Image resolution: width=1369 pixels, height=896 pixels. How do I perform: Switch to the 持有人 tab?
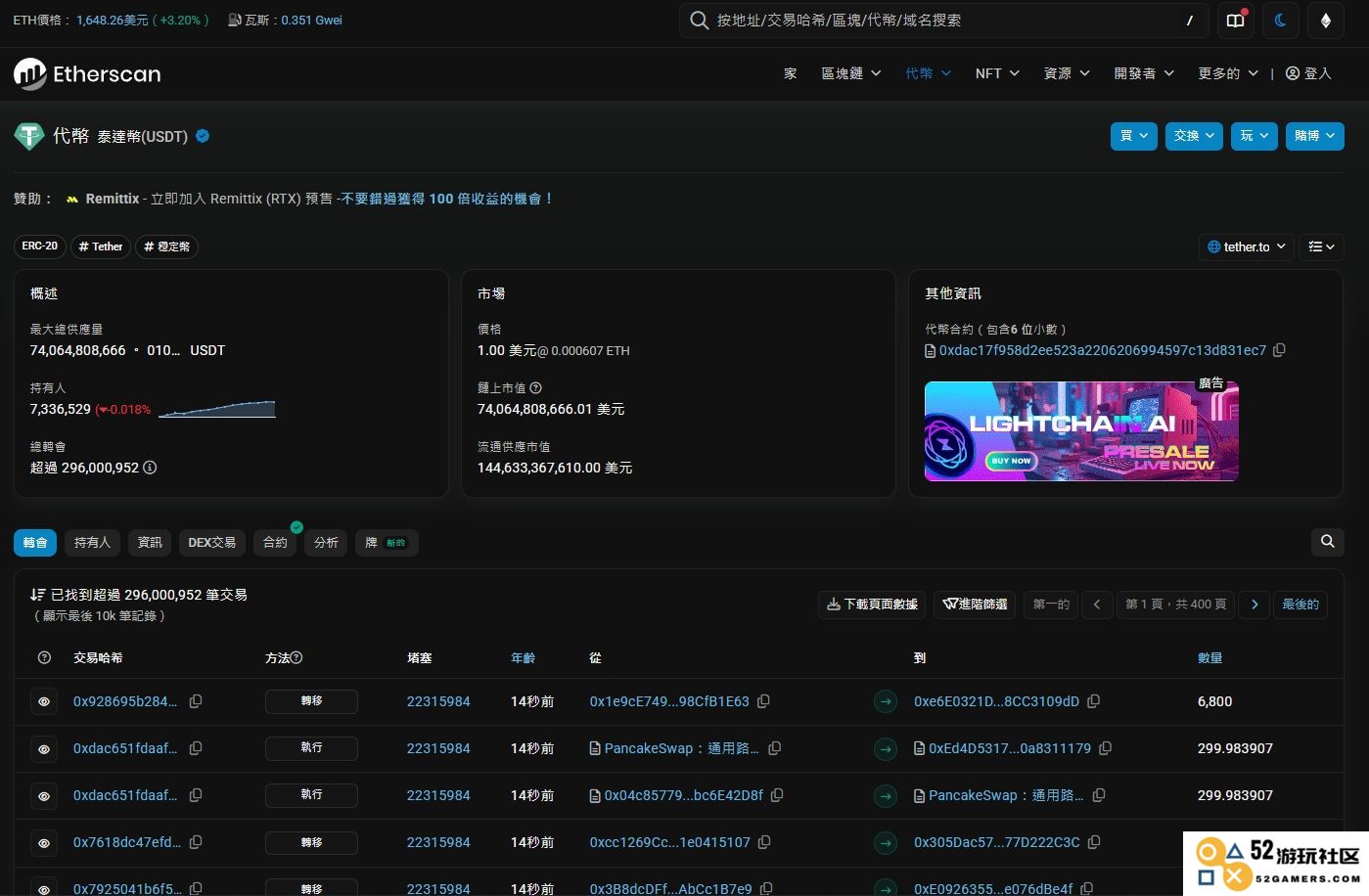tap(93, 543)
